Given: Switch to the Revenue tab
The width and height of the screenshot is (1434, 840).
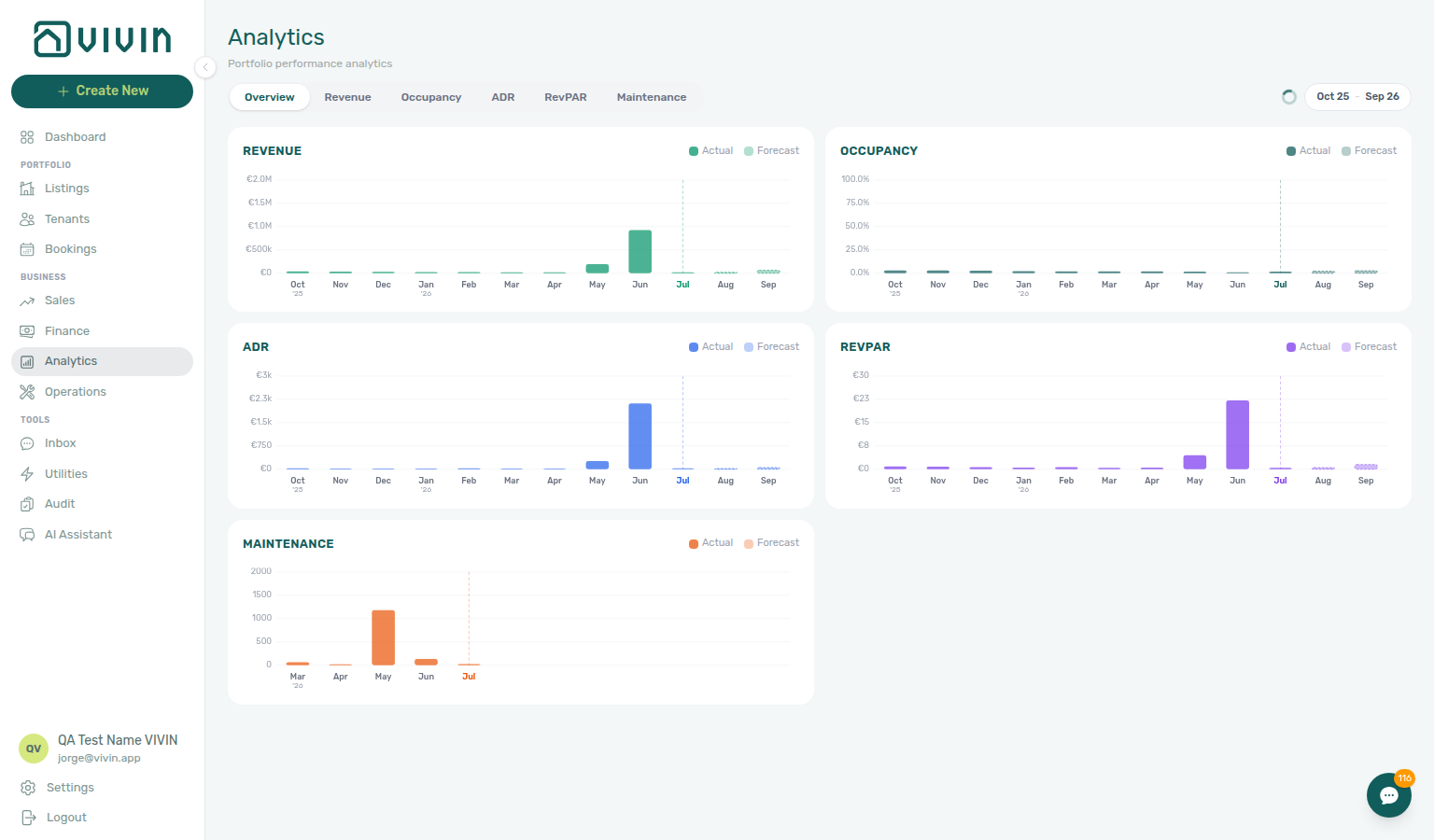Looking at the screenshot, I should 348,97.
